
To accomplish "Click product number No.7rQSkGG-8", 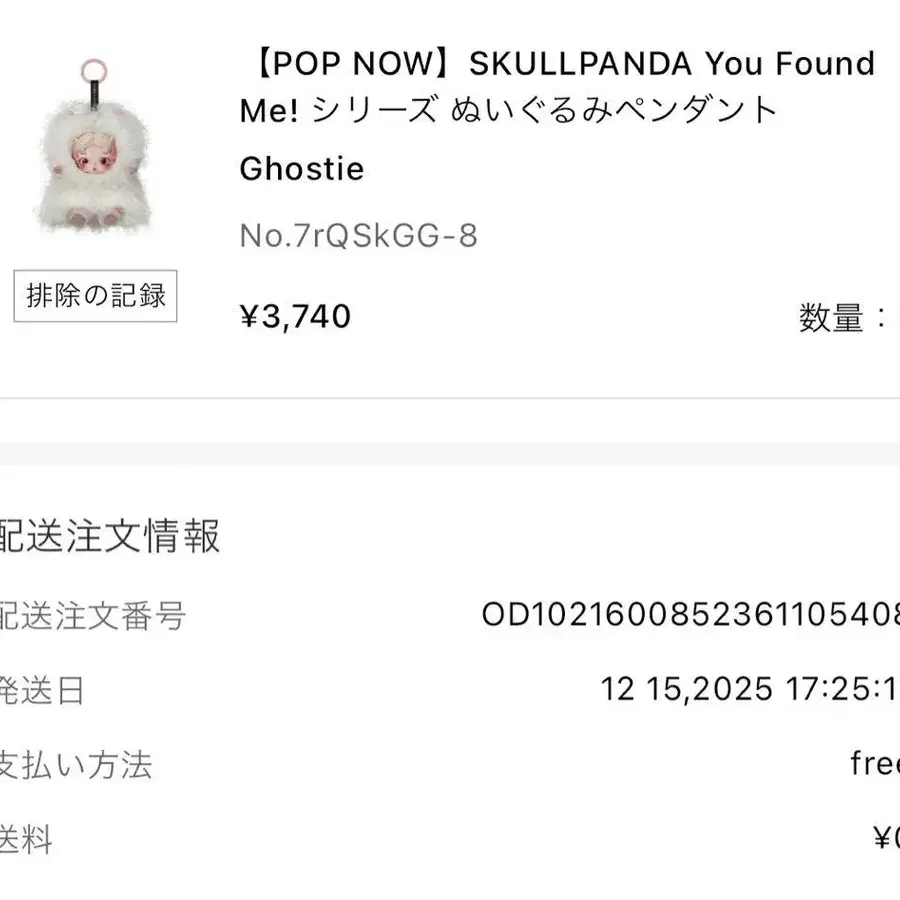I will 358,236.
